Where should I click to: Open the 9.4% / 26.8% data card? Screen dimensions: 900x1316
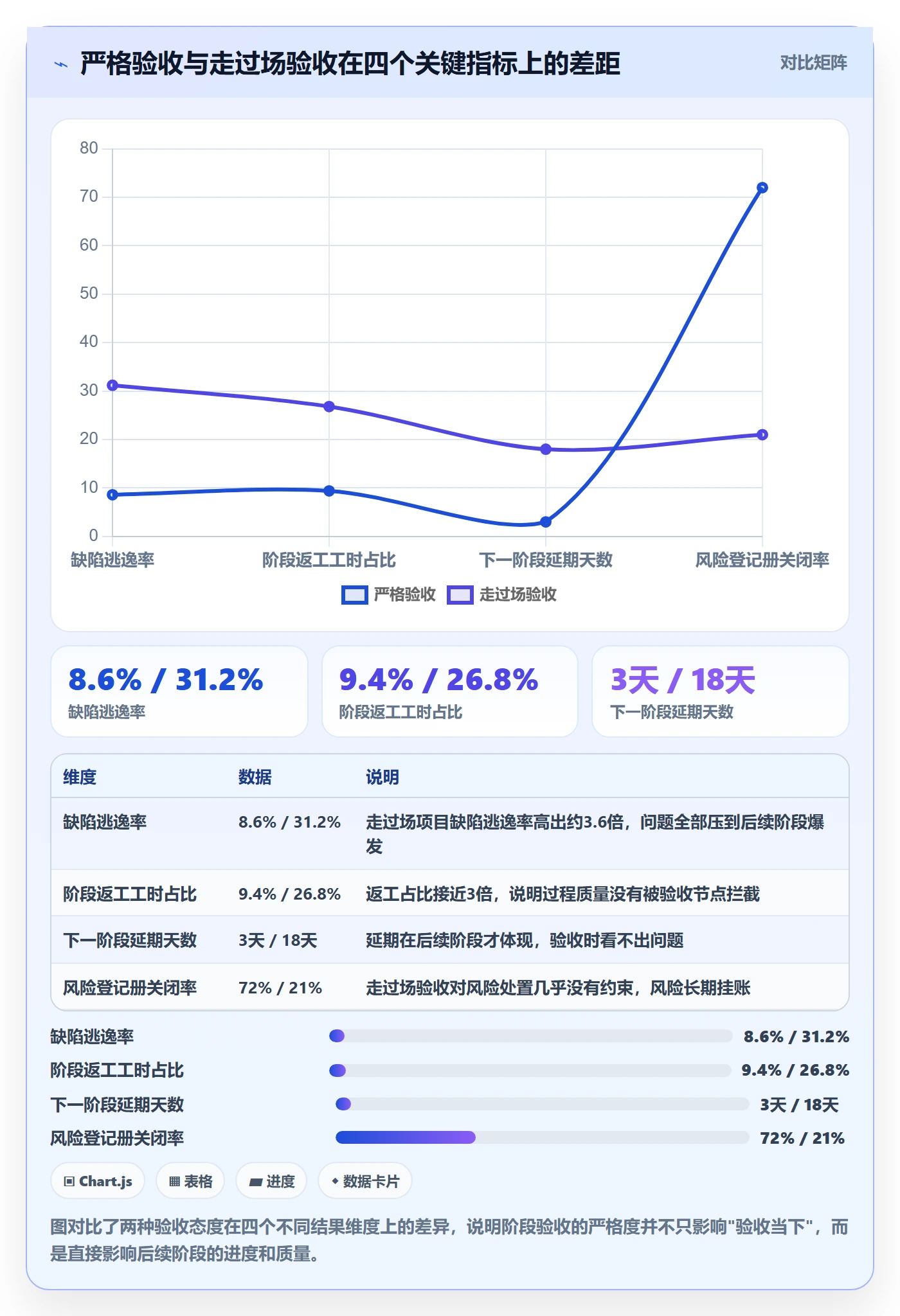coord(450,691)
